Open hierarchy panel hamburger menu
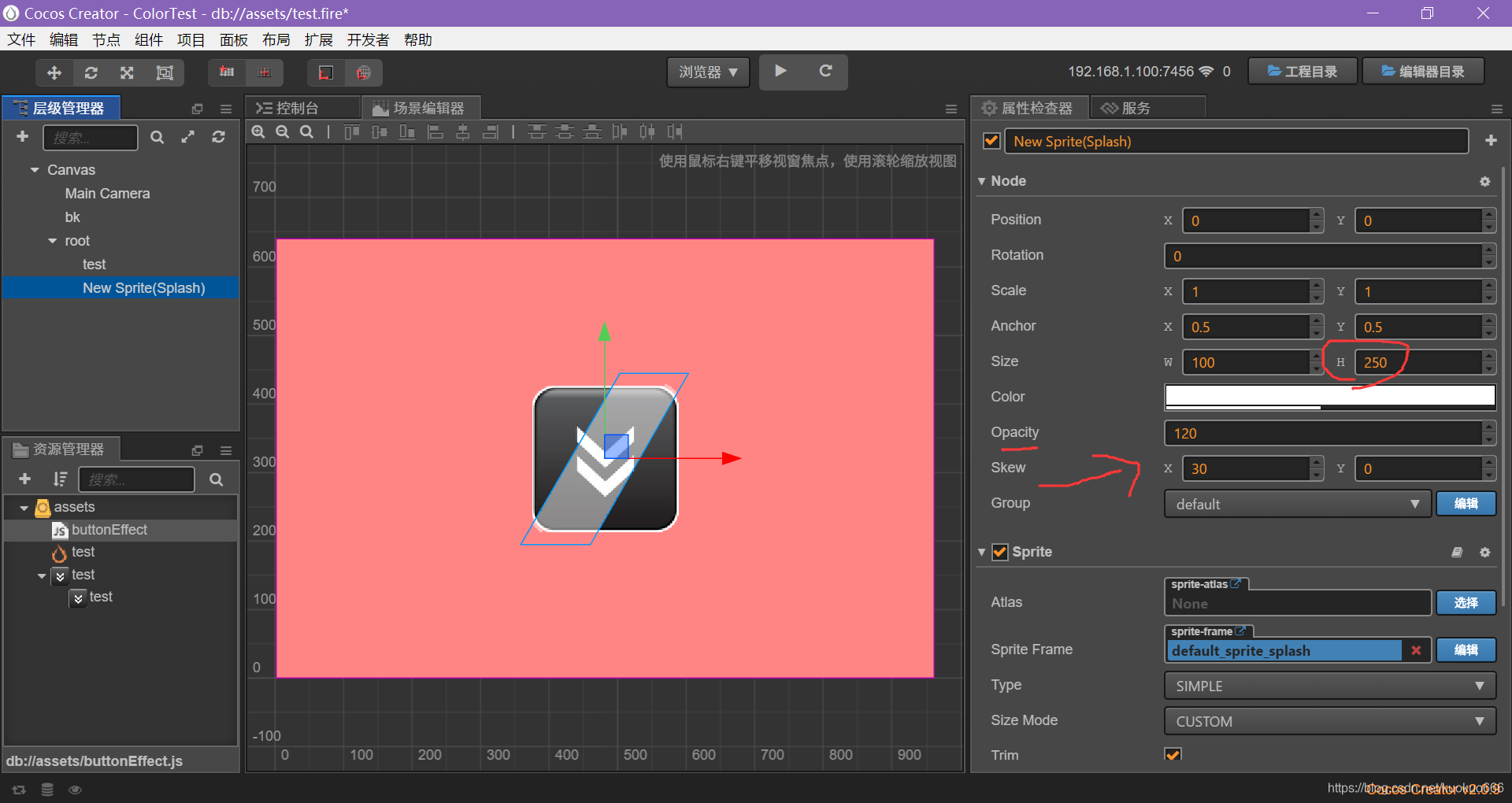The image size is (1512, 803). (226, 109)
